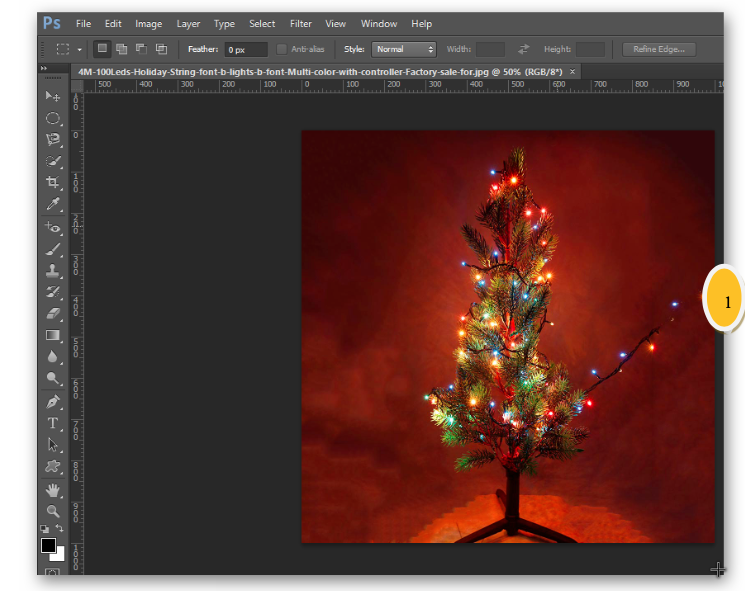Click the black foreground color swatch
This screenshot has height=591, width=745.
pyautogui.click(x=48, y=545)
